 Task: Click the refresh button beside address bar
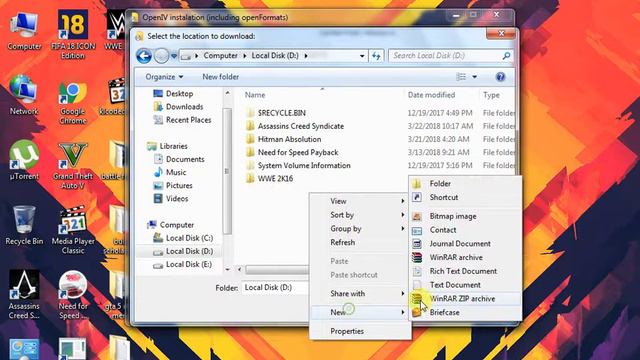pos(376,56)
